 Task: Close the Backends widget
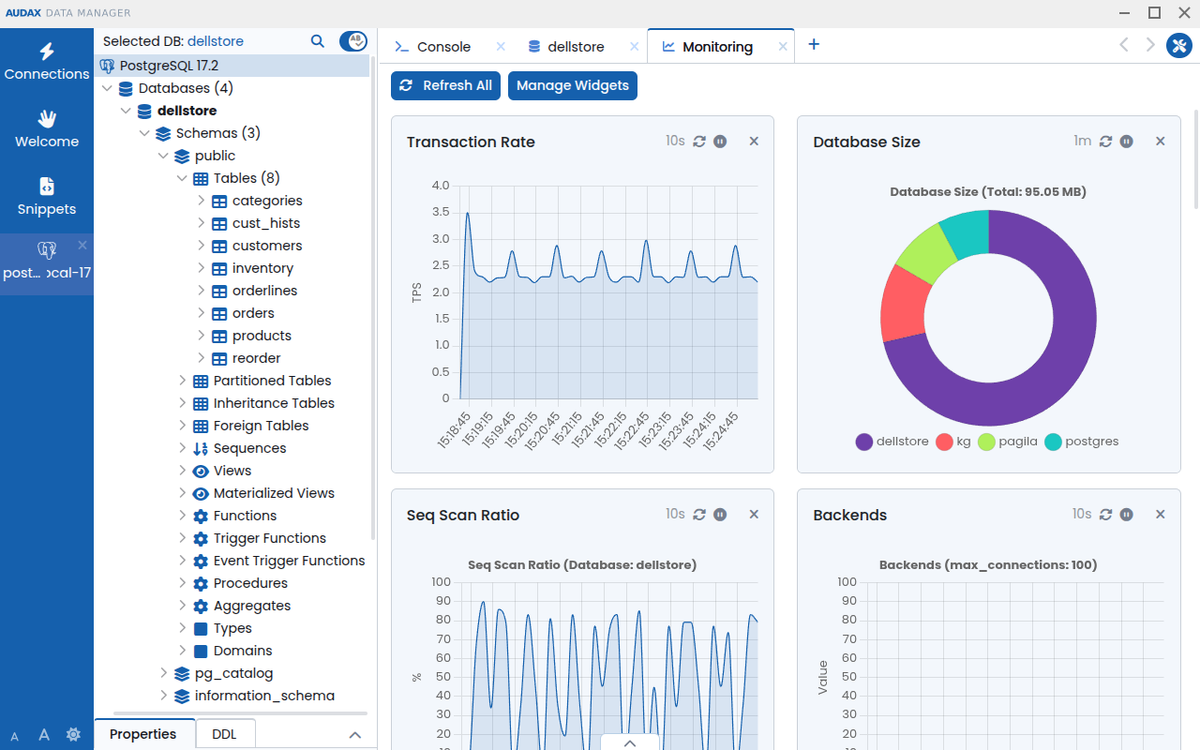tap(1160, 515)
